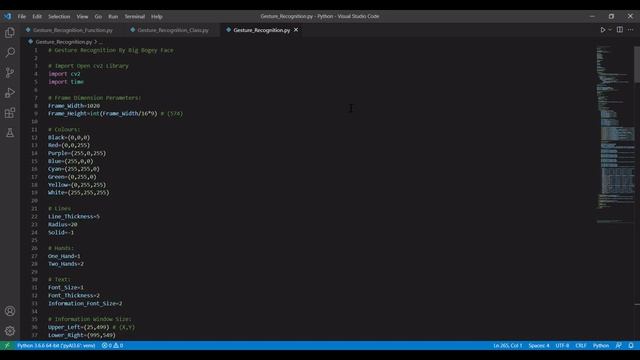Click the Purple=(255,0,255) line

(77, 153)
